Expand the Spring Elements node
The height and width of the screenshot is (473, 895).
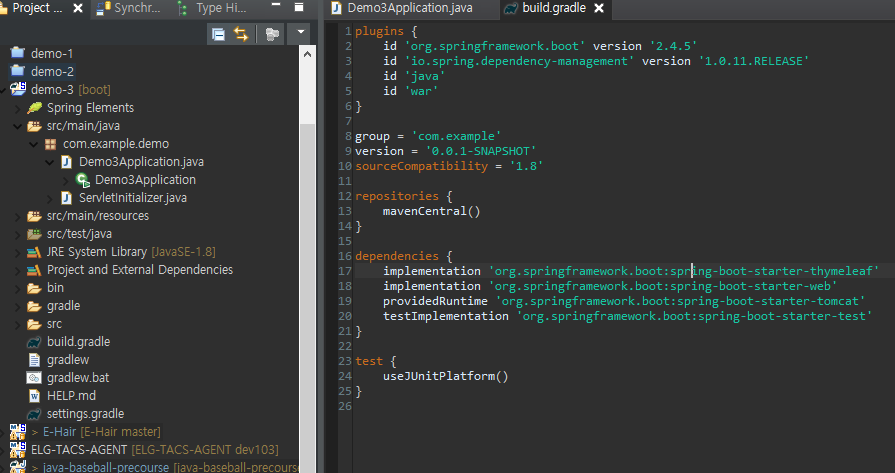pyautogui.click(x=17, y=108)
